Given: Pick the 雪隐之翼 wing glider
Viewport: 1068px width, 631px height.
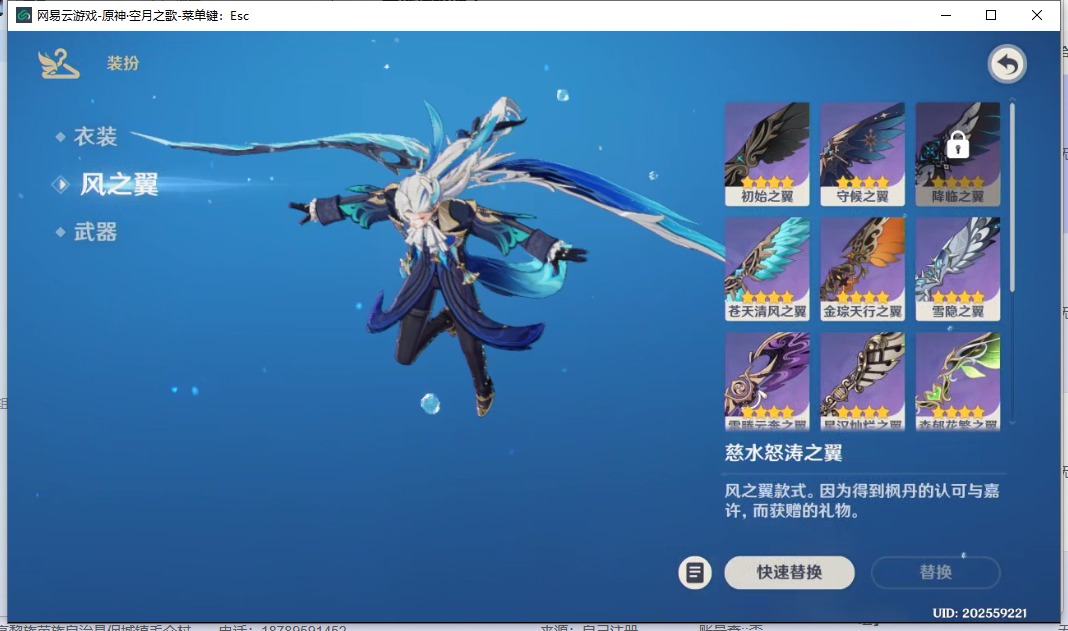Looking at the screenshot, I should point(957,269).
